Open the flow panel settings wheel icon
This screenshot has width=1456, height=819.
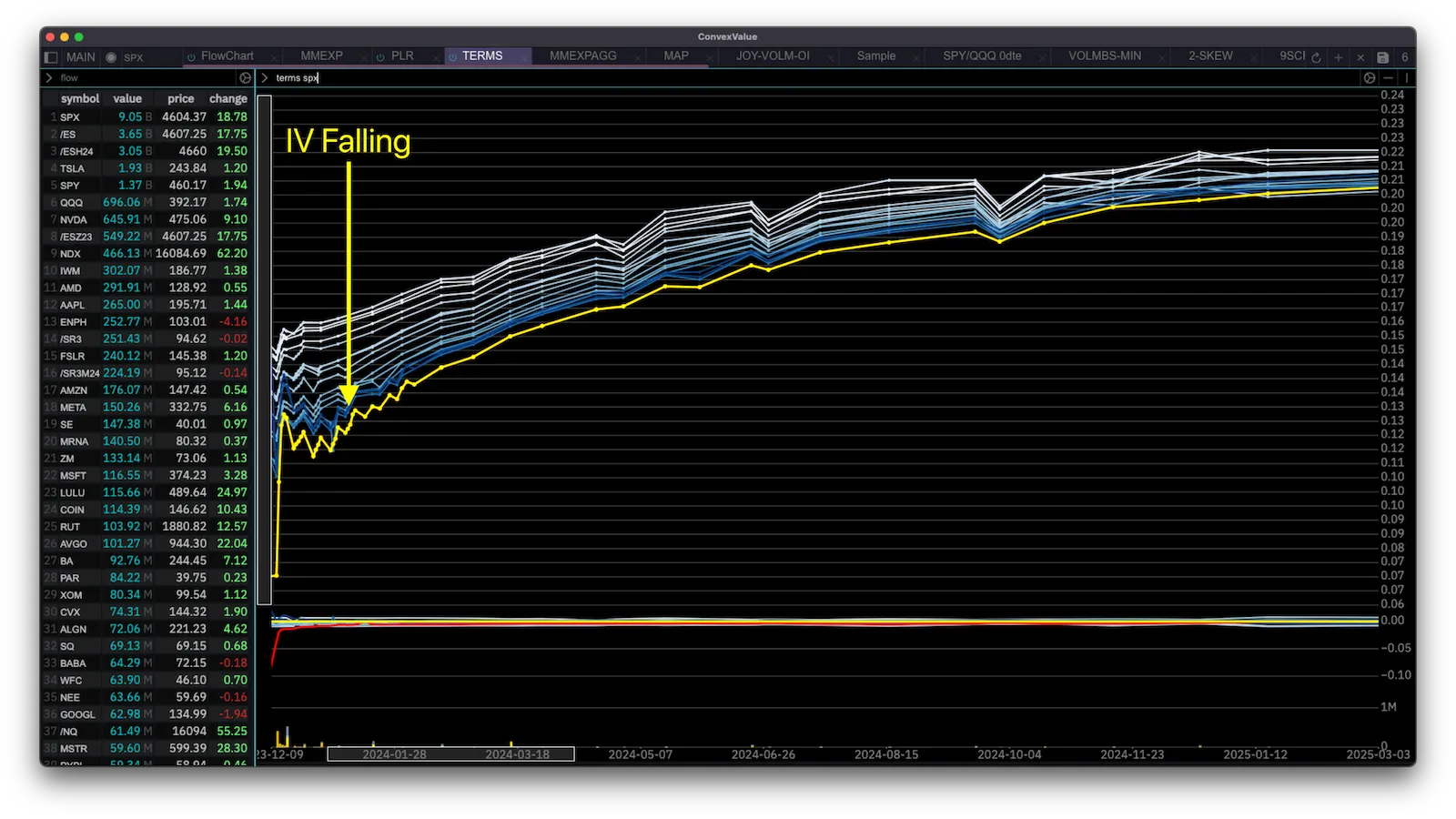click(x=245, y=78)
